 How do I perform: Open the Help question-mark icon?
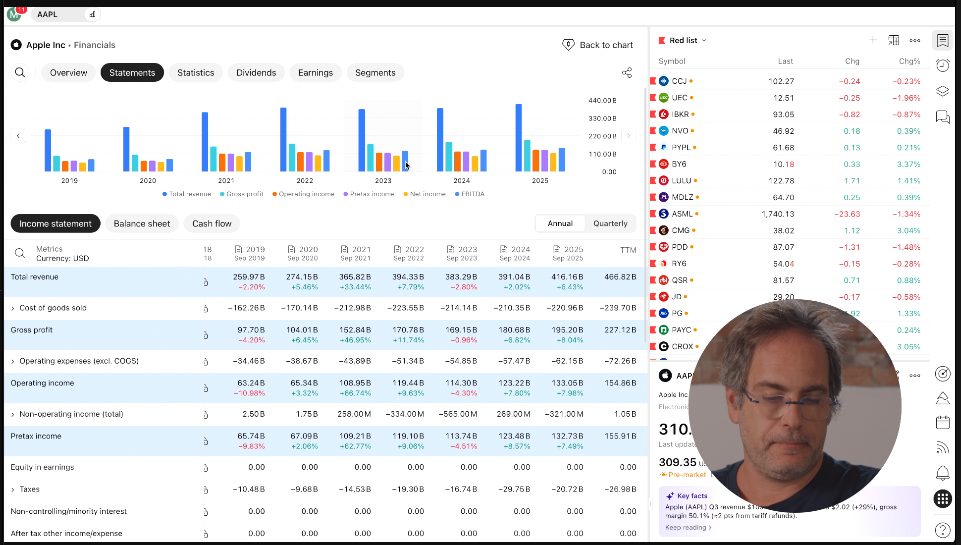[942, 530]
